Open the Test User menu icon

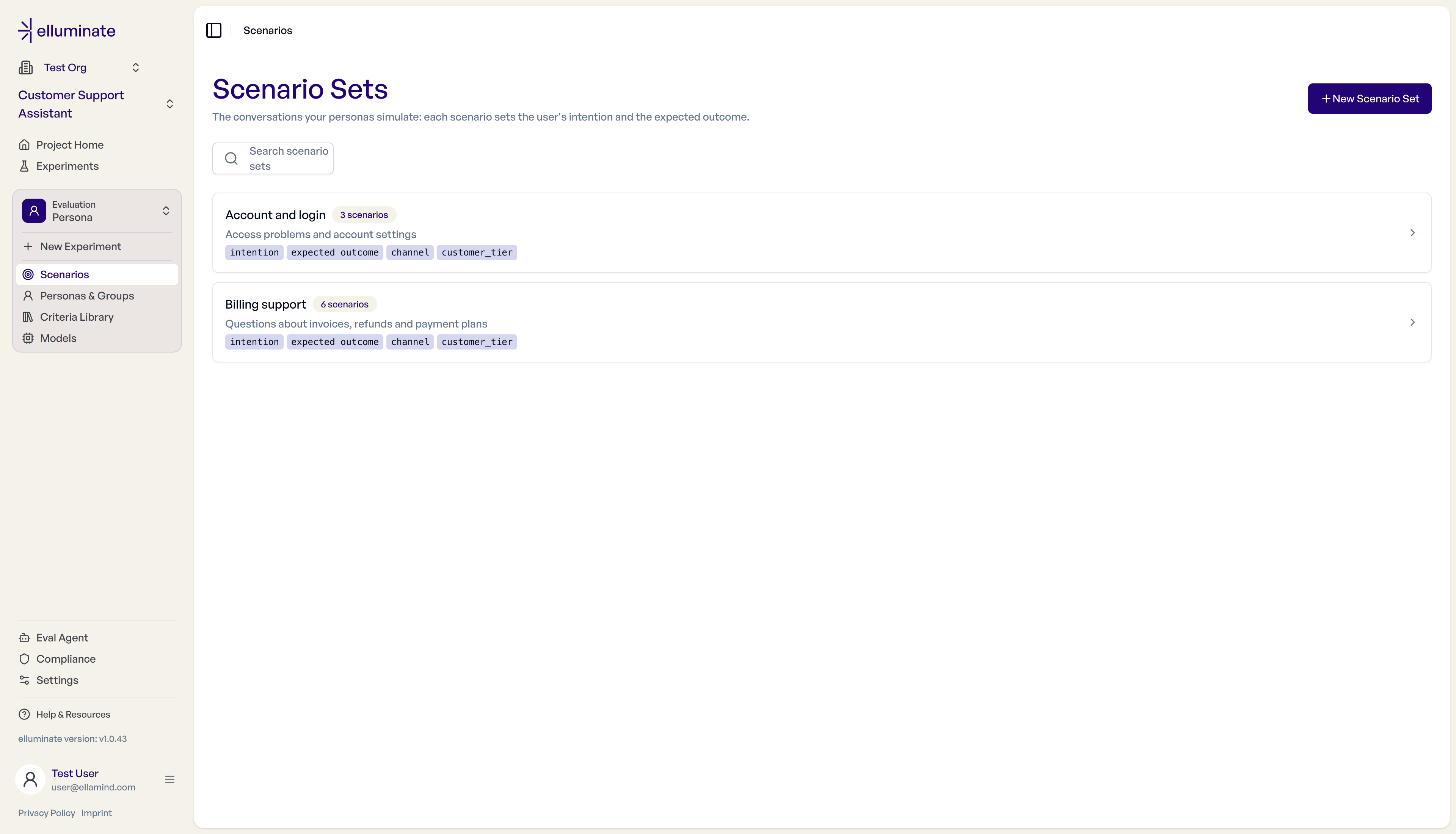tap(170, 779)
